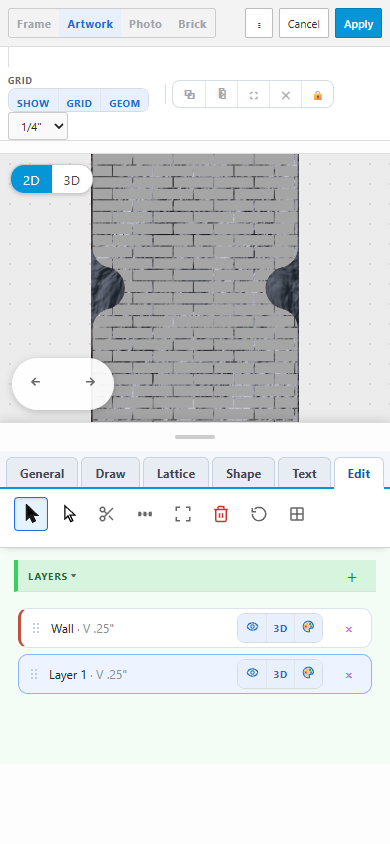Open the Edit tab
The height and width of the screenshot is (844, 390).
[x=359, y=474]
